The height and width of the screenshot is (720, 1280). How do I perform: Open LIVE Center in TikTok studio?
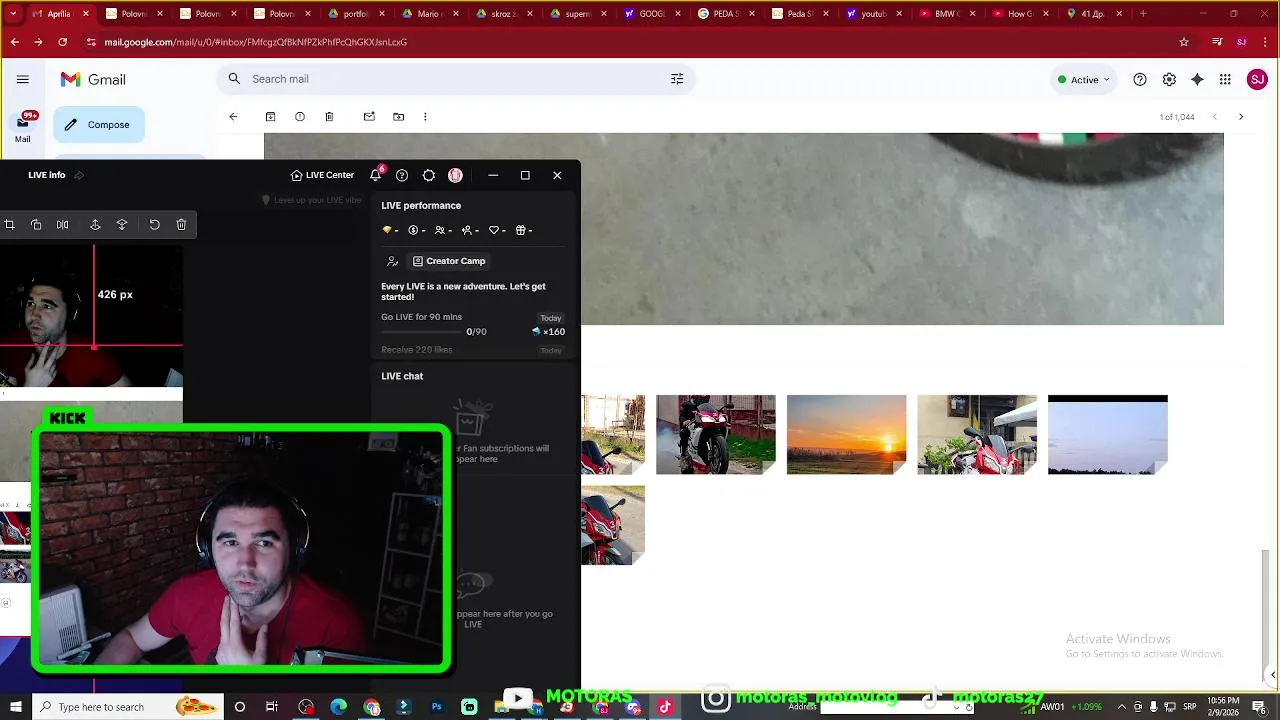(x=322, y=175)
